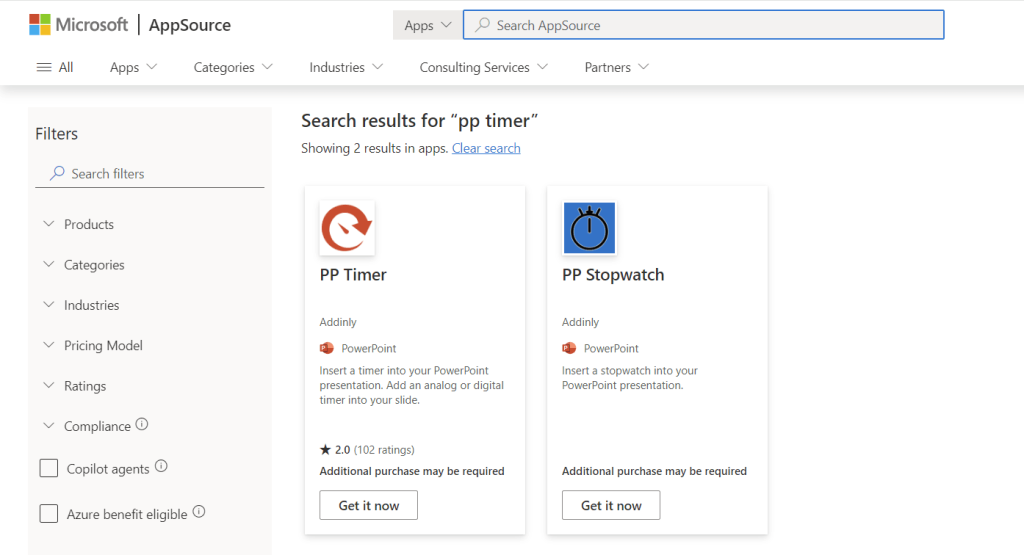Open the Consulting Services menu
This screenshot has width=1024, height=555.
point(483,67)
